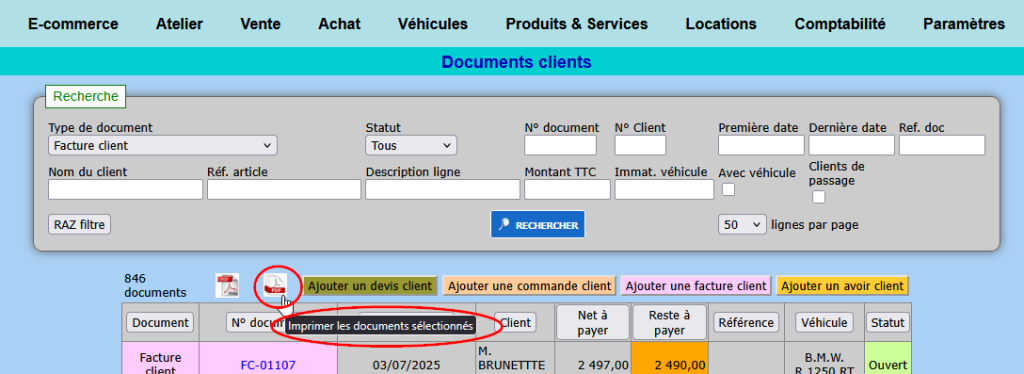Click Ajouter un devis client
Screen dimensions: 1024x374
point(370,286)
